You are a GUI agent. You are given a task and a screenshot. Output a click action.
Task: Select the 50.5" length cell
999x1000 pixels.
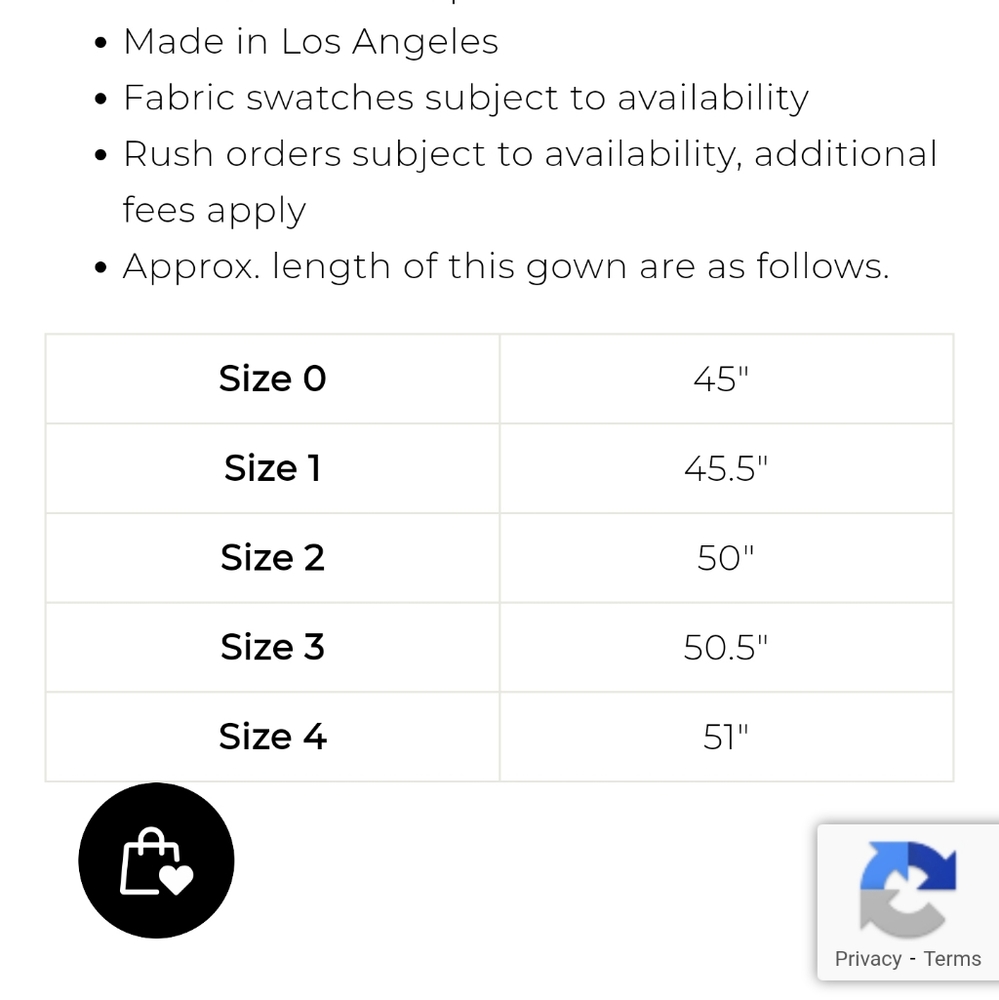[x=726, y=647]
